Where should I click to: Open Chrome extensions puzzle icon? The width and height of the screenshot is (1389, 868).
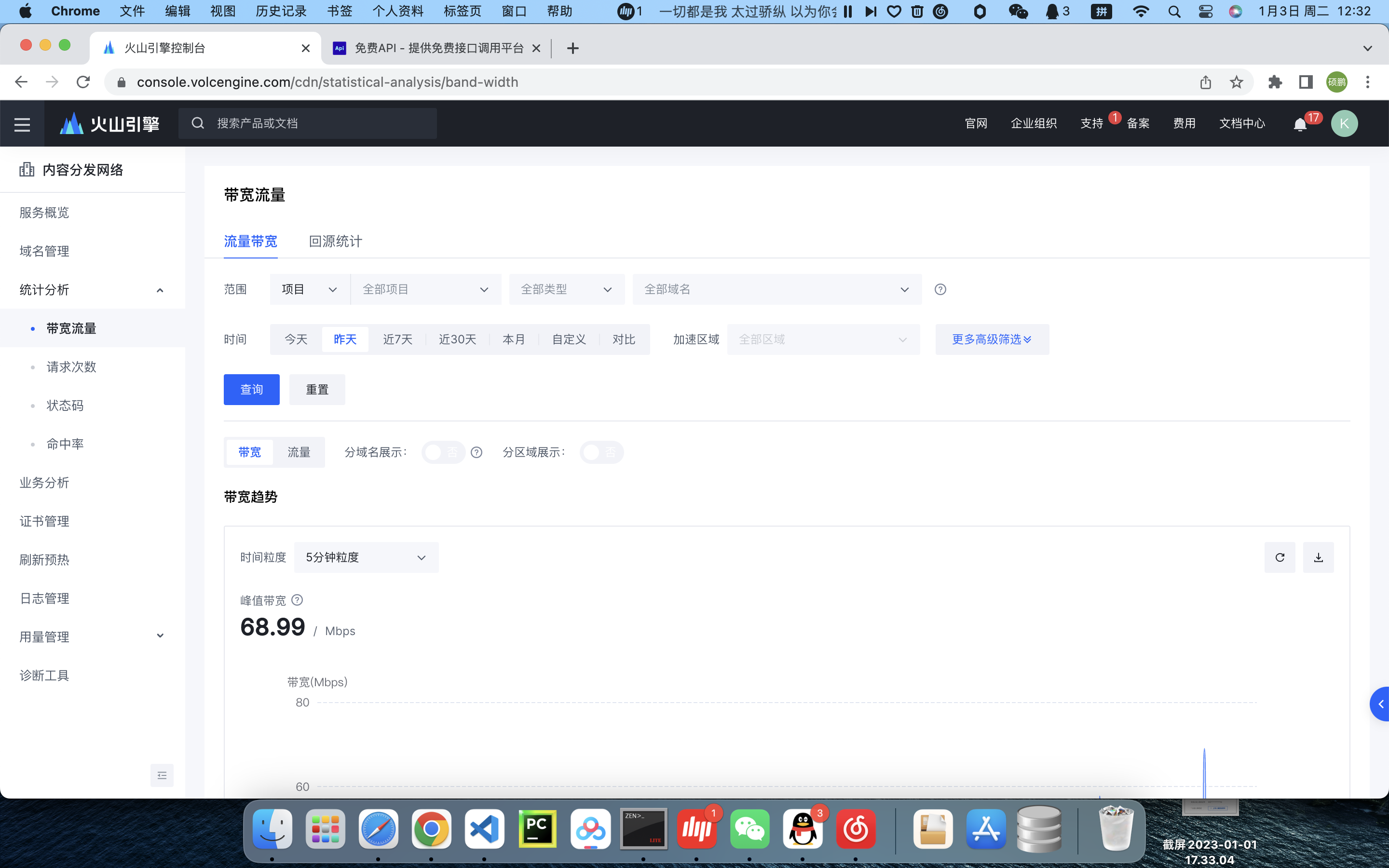tap(1275, 82)
